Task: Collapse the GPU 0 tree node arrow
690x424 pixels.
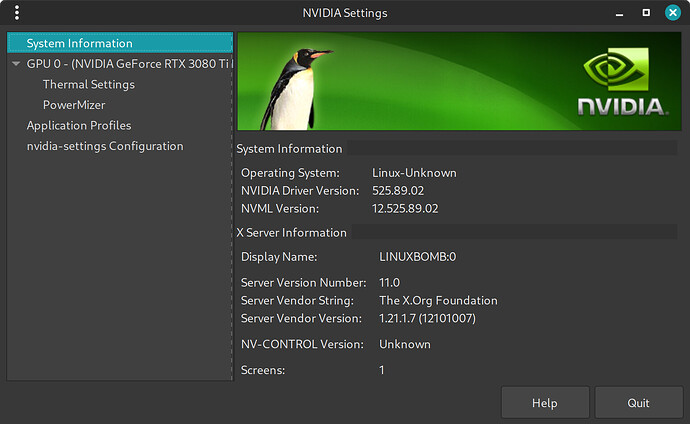Action: tap(16, 64)
